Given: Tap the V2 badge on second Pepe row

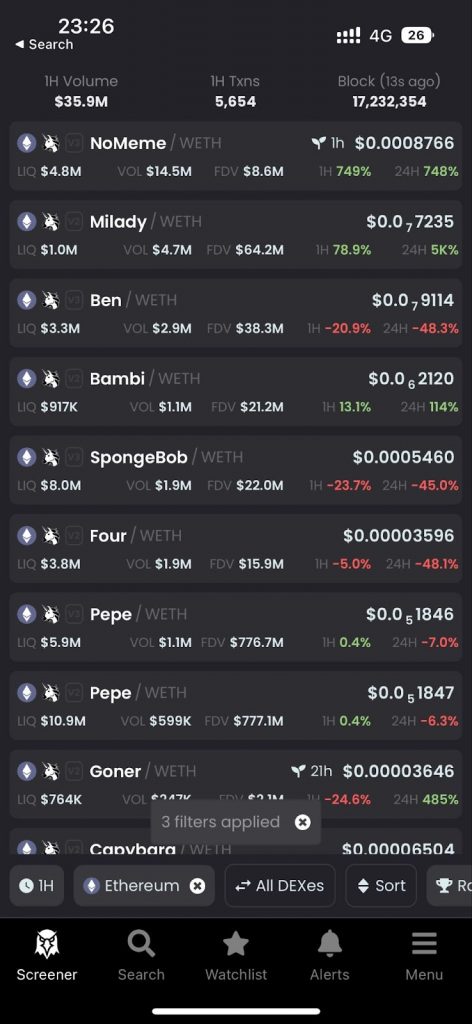Looking at the screenshot, I should click(x=74, y=692).
